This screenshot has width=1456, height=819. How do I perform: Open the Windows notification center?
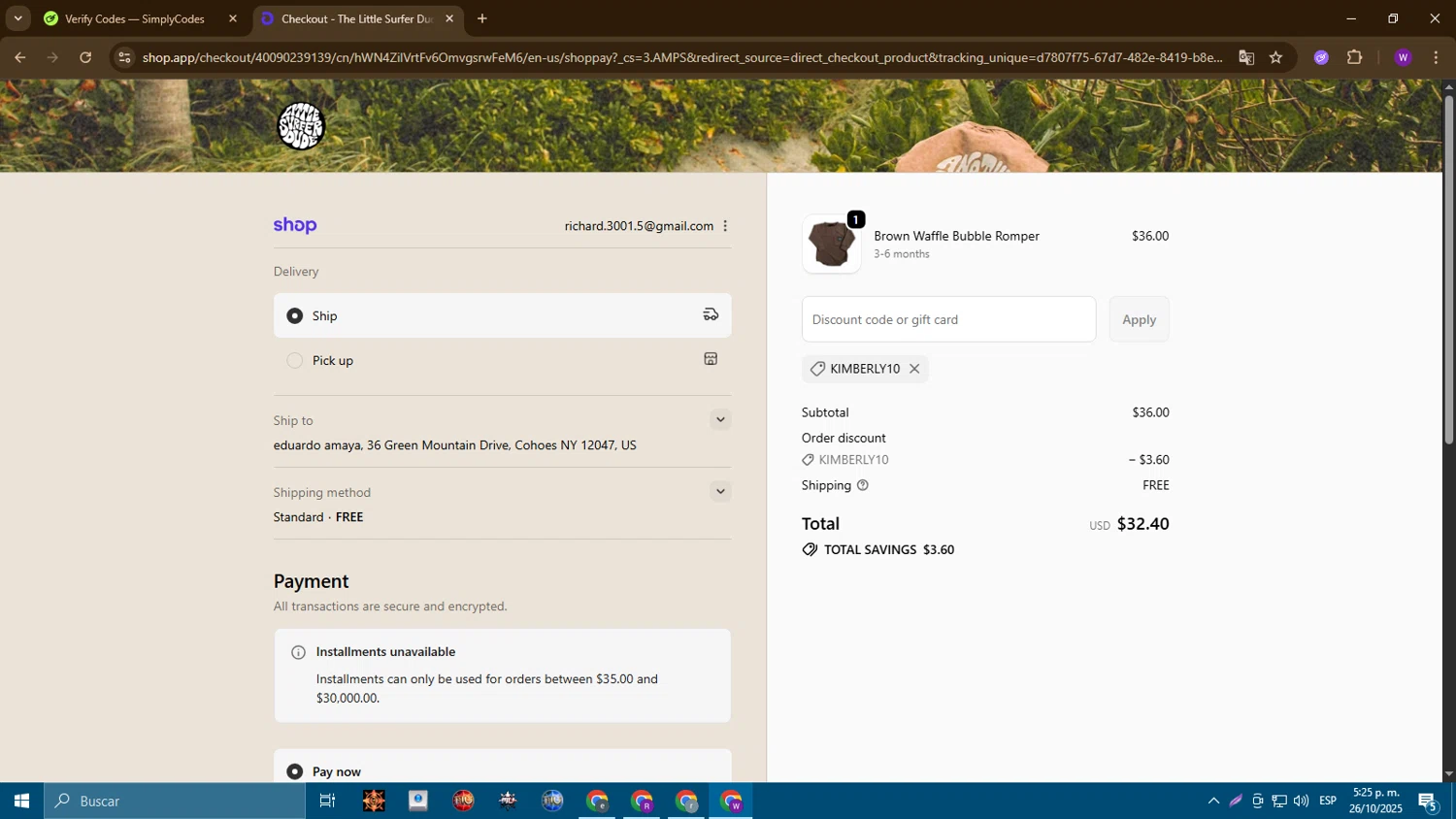[x=1428, y=802]
